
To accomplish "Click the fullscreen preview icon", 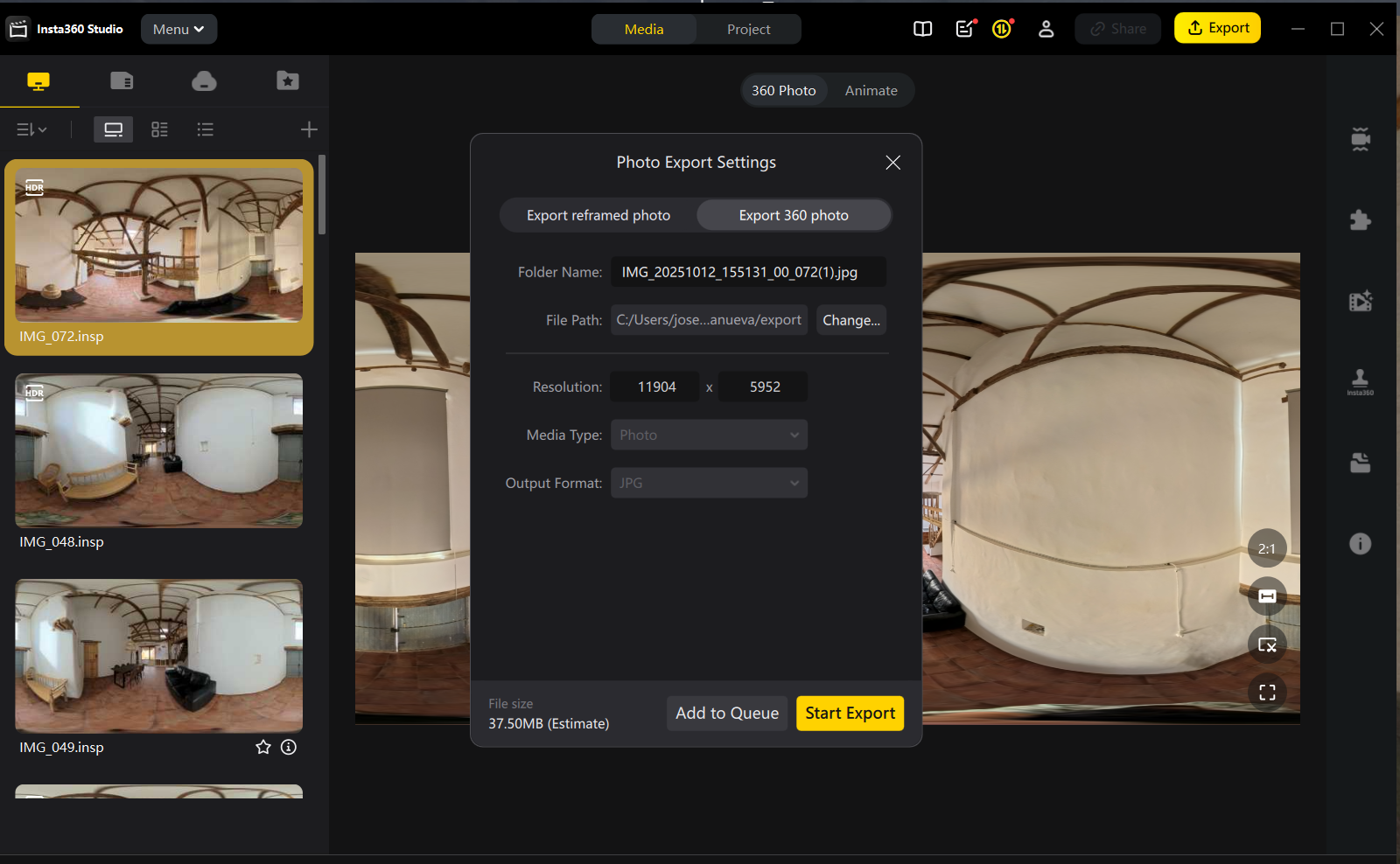I will pyautogui.click(x=1267, y=693).
